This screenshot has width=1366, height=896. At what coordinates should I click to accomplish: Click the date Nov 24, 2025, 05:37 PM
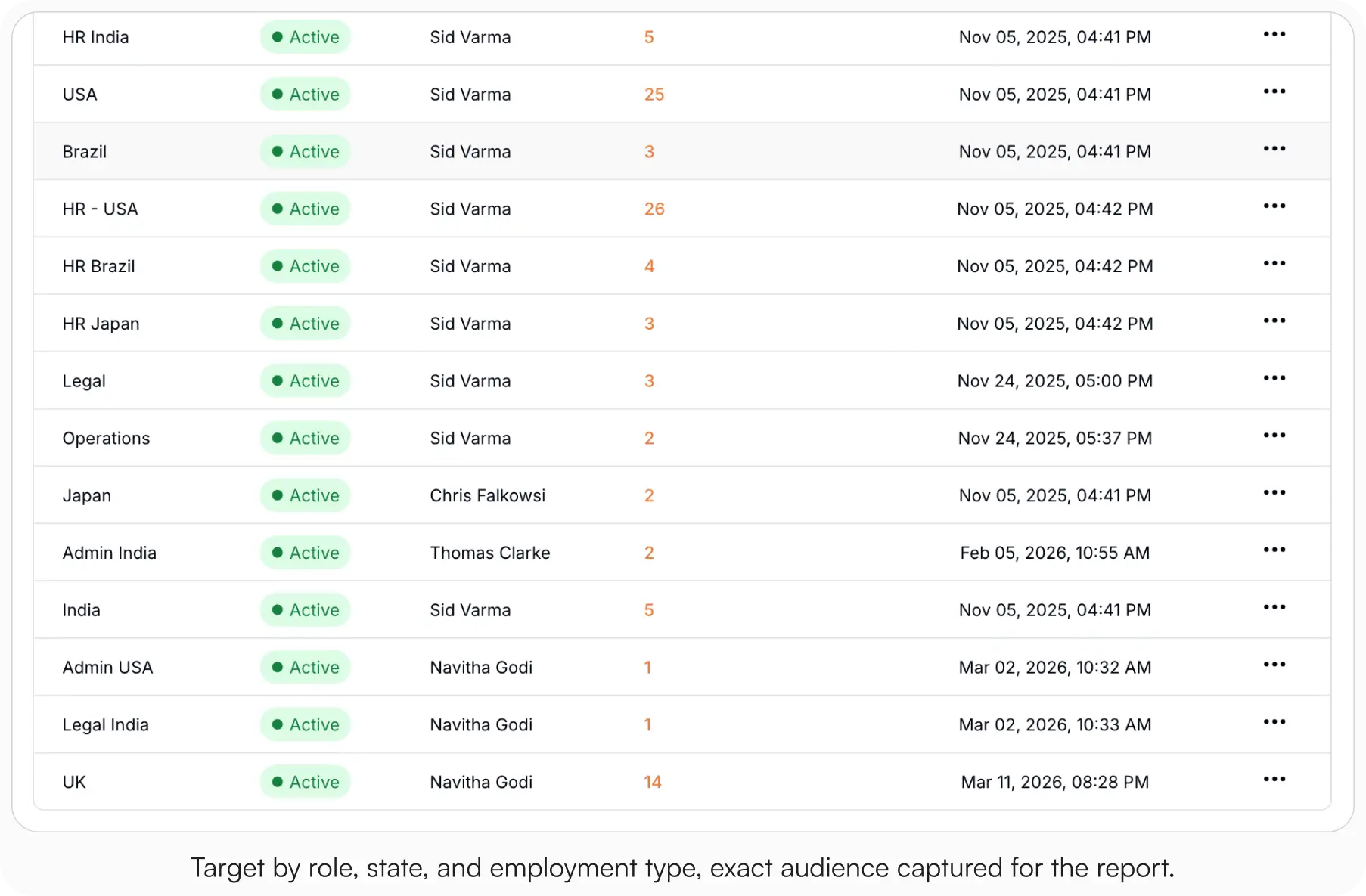1055,439
